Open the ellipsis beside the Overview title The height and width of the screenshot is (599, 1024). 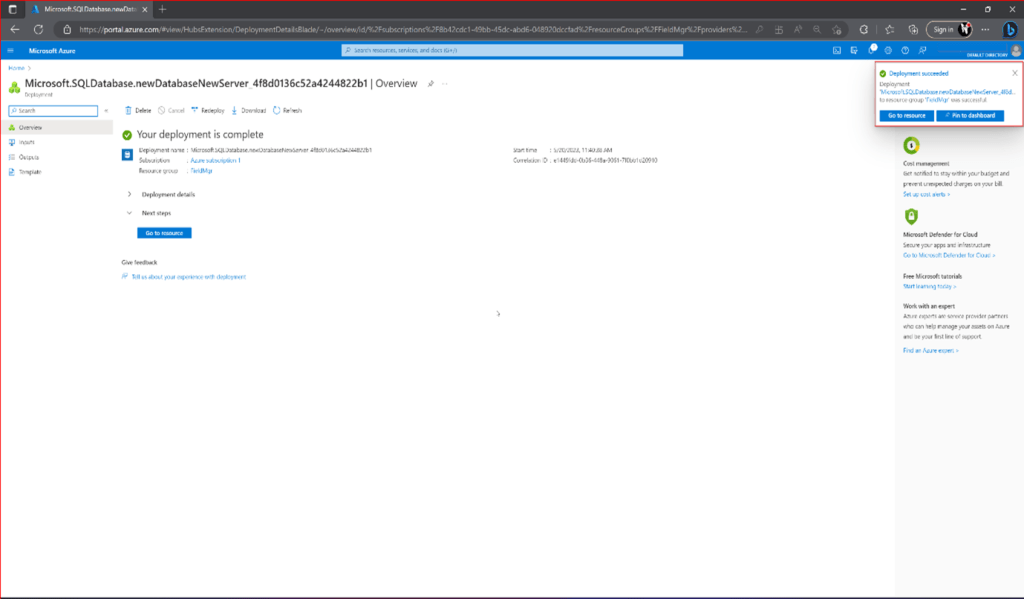pos(445,84)
